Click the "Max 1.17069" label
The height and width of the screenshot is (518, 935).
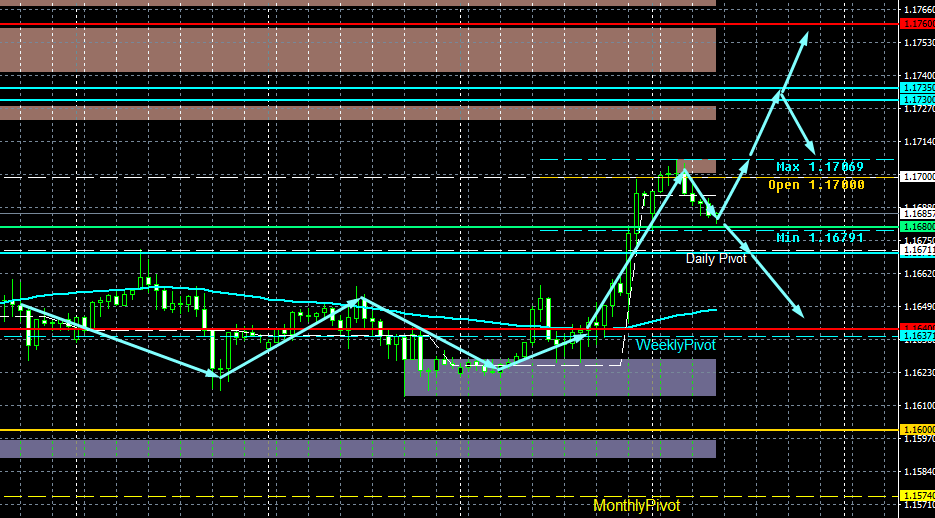[820, 167]
